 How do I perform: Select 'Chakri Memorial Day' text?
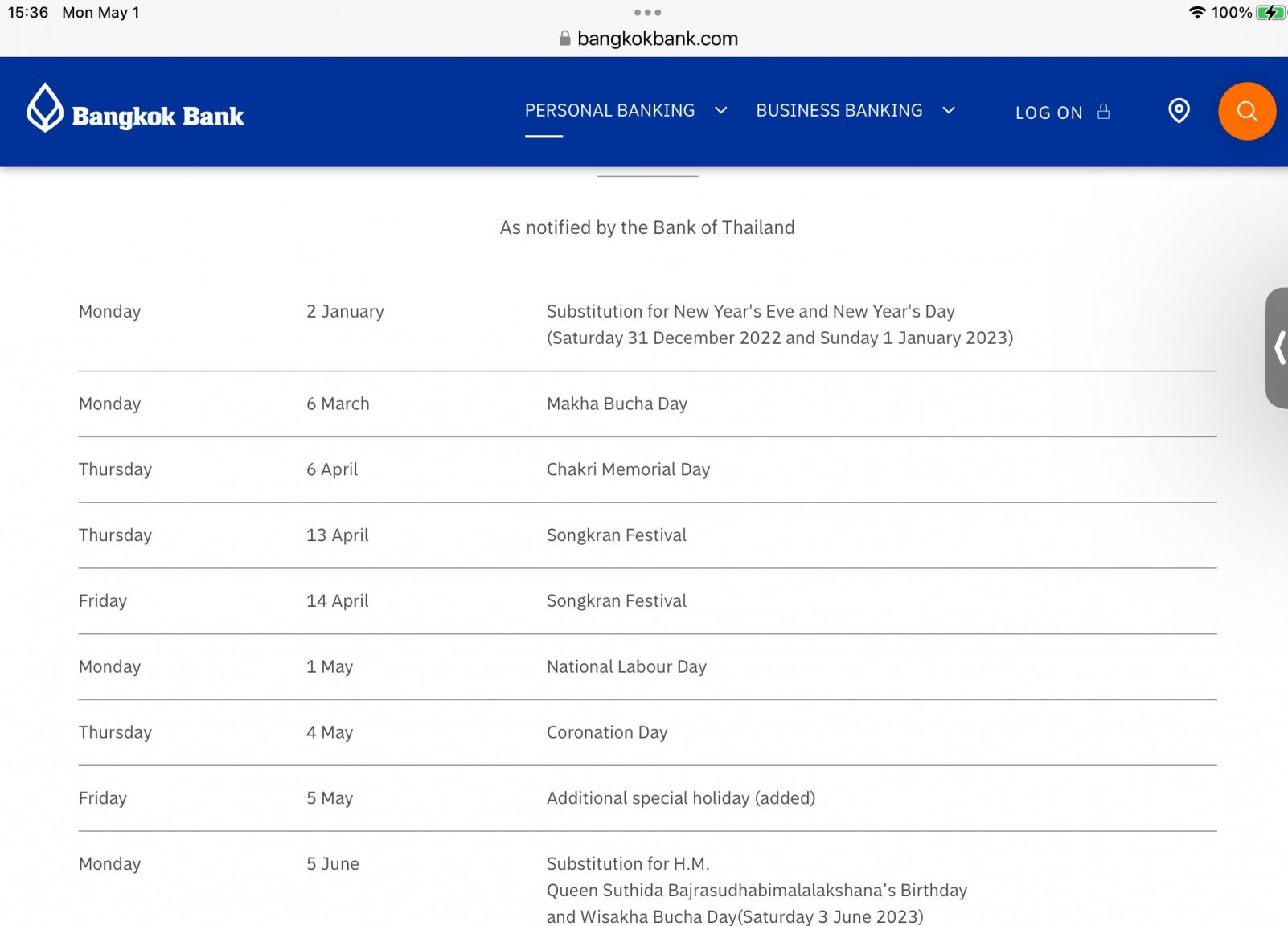pyautogui.click(x=628, y=469)
